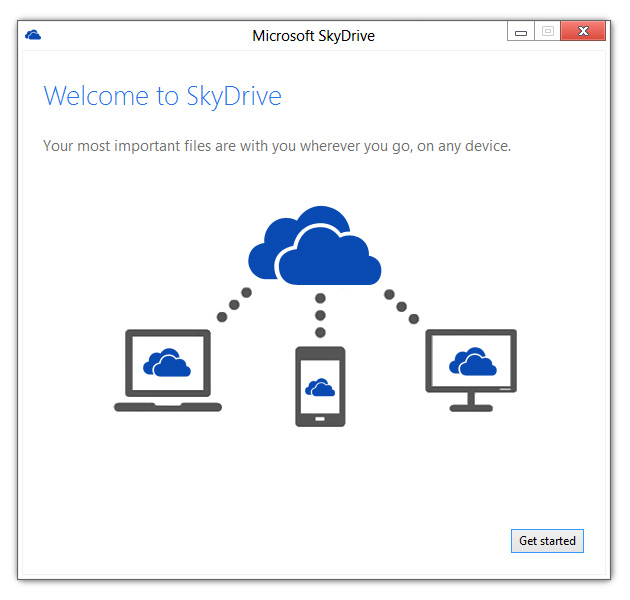630x600 pixels.
Task: Minimize the Microsoft SkyDrive window
Action: [x=521, y=31]
